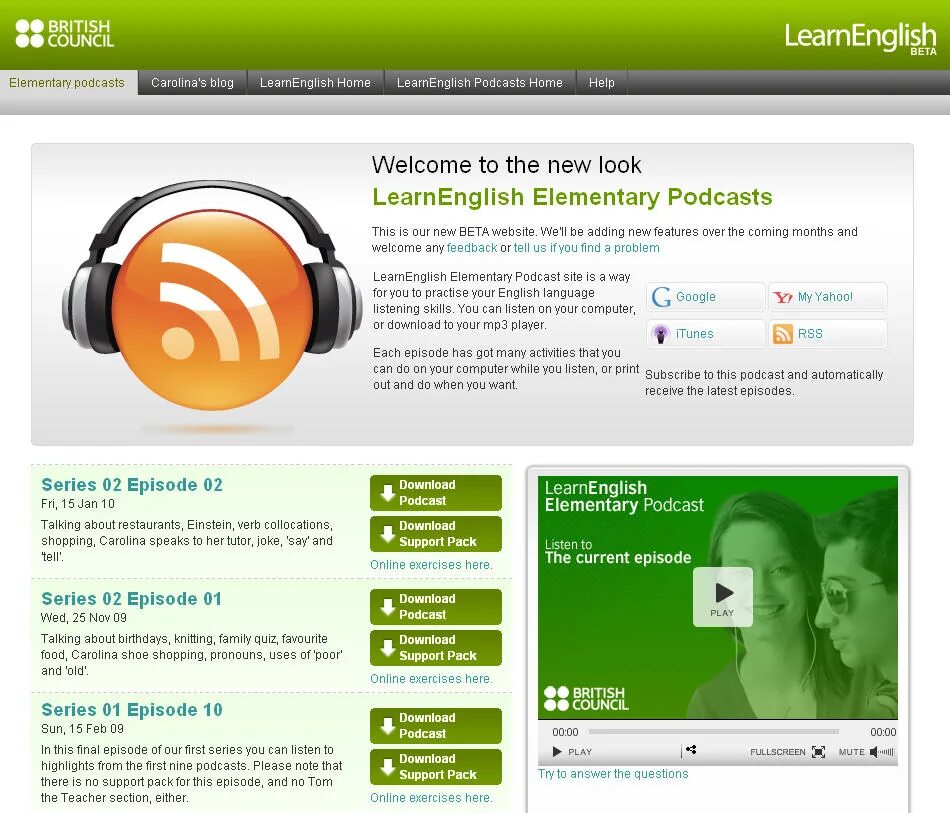This screenshot has width=950, height=813.
Task: Open Series 02 Episode 01 title
Action: coord(131,599)
